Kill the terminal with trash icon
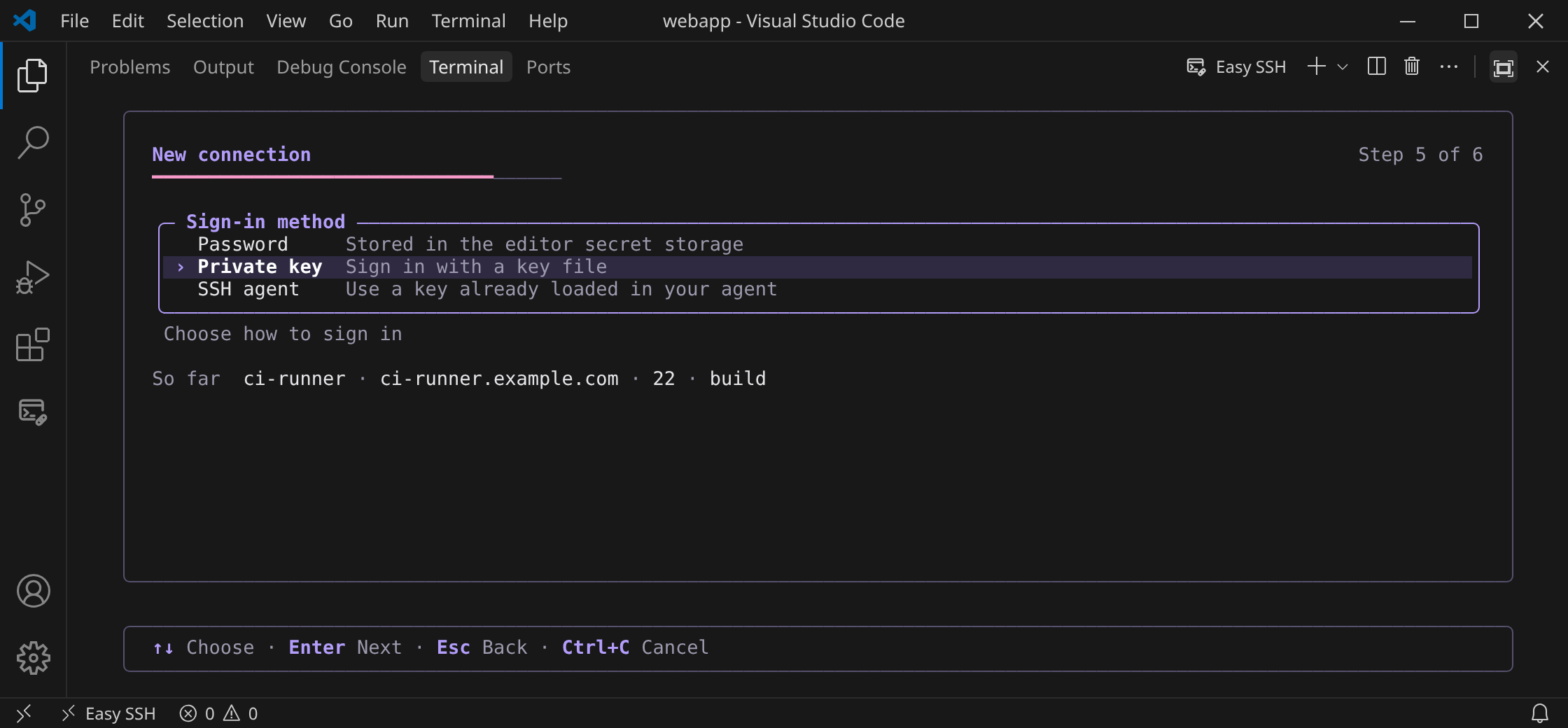This screenshot has width=1568, height=728. pos(1412,67)
